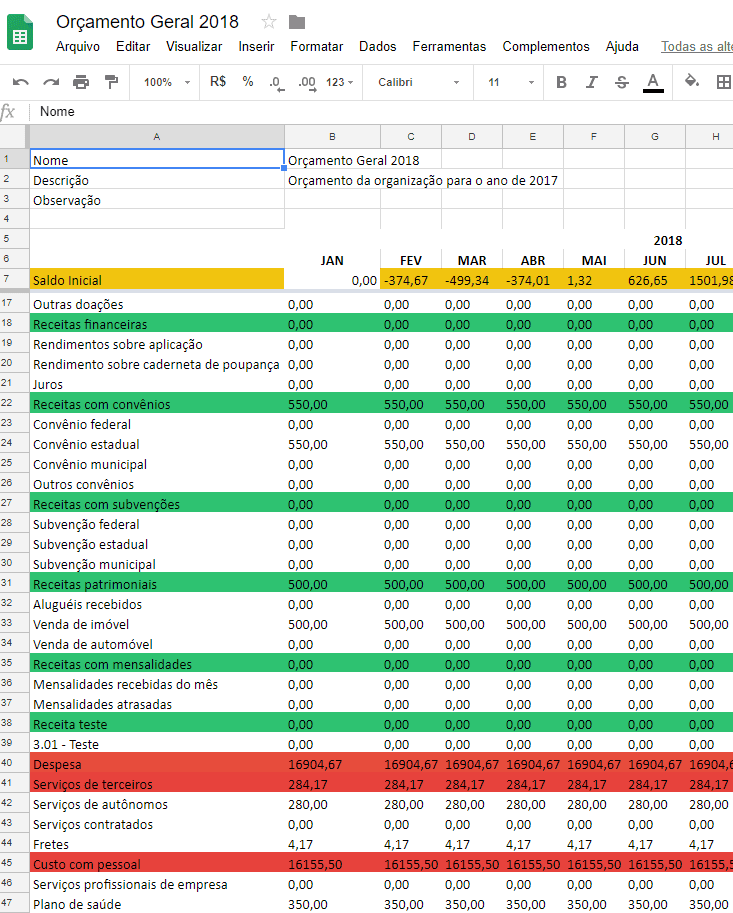Viewport: 733px width, 913px height.
Task: Apply bold formatting
Action: pos(561,82)
